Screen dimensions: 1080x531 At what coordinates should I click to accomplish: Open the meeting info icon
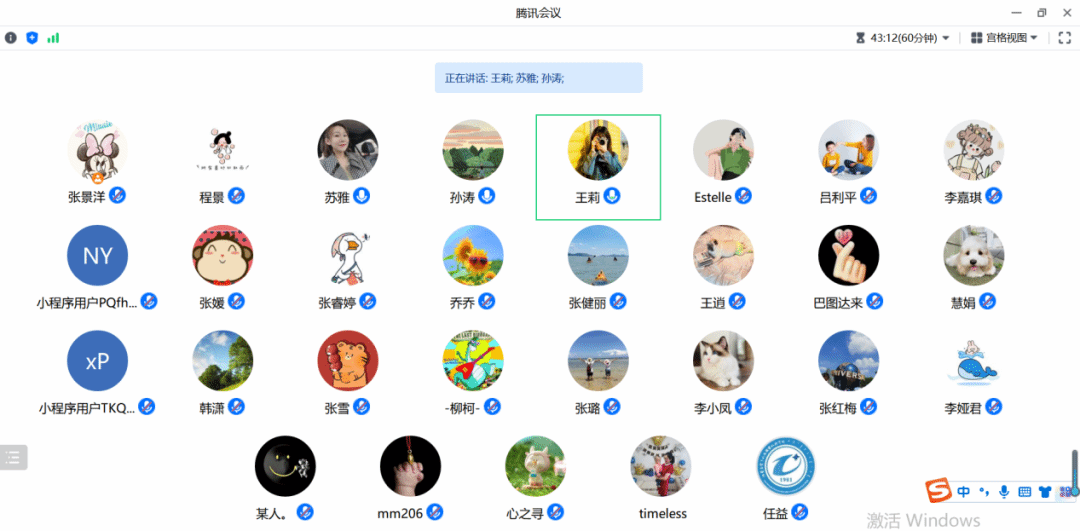pos(10,38)
